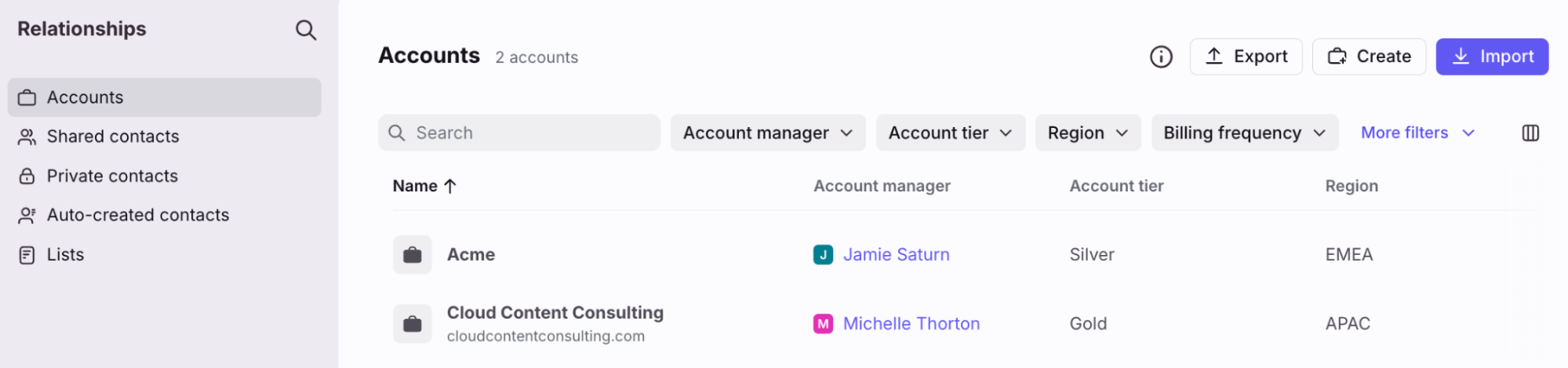Click the Acme briefcase icon
1568x368 pixels.
click(x=413, y=254)
